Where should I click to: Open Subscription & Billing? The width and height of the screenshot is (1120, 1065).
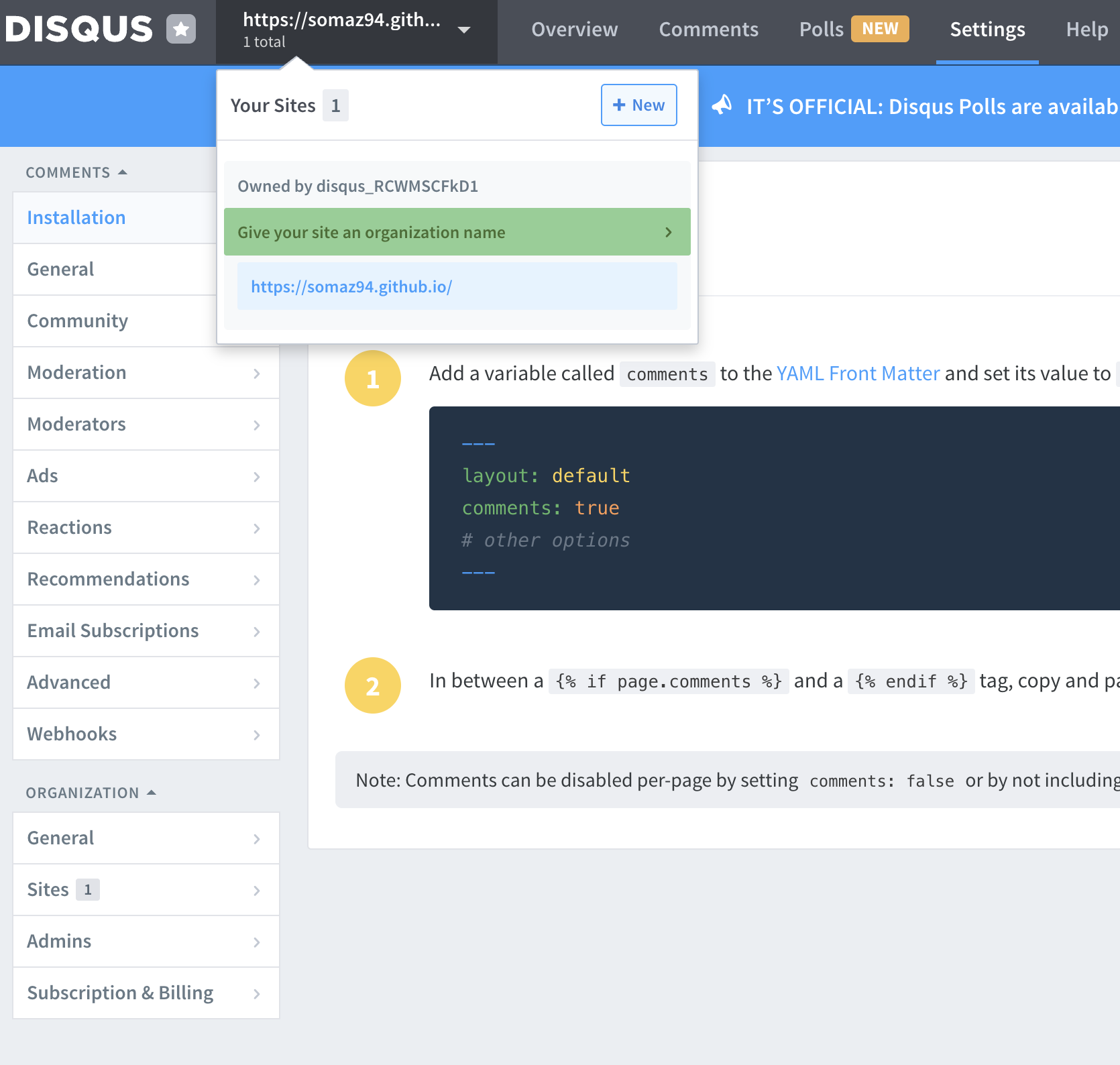coord(146,993)
